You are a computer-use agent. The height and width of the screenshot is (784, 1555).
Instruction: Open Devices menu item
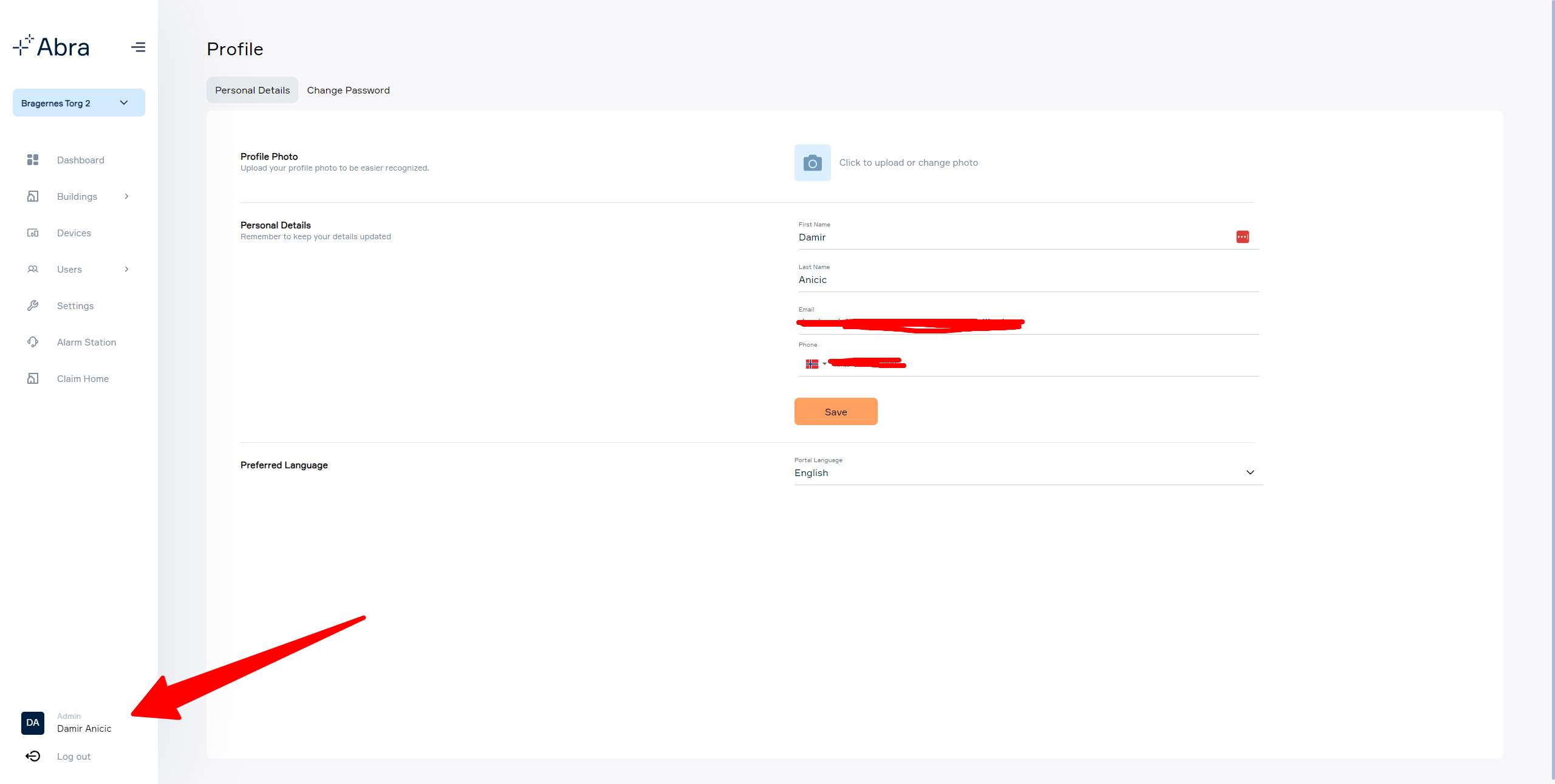[x=74, y=233]
